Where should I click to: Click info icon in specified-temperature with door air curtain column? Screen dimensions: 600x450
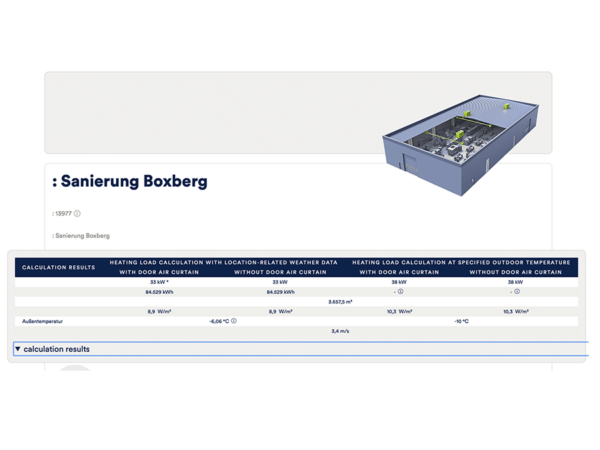point(401,292)
